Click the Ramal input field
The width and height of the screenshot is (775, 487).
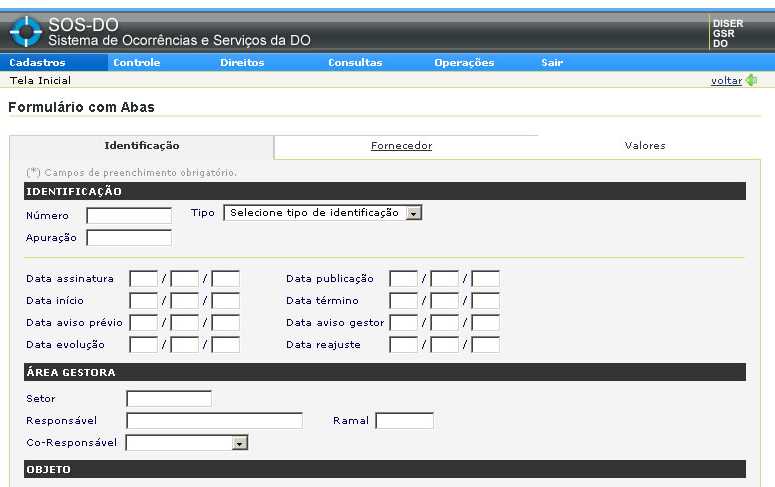pyautogui.click(x=404, y=421)
